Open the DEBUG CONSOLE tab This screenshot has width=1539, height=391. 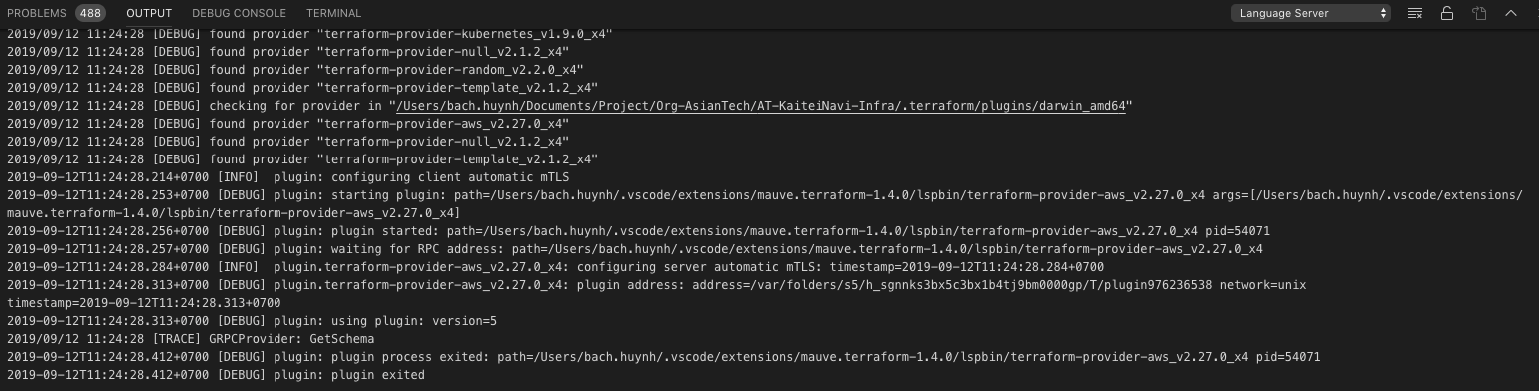tap(239, 13)
